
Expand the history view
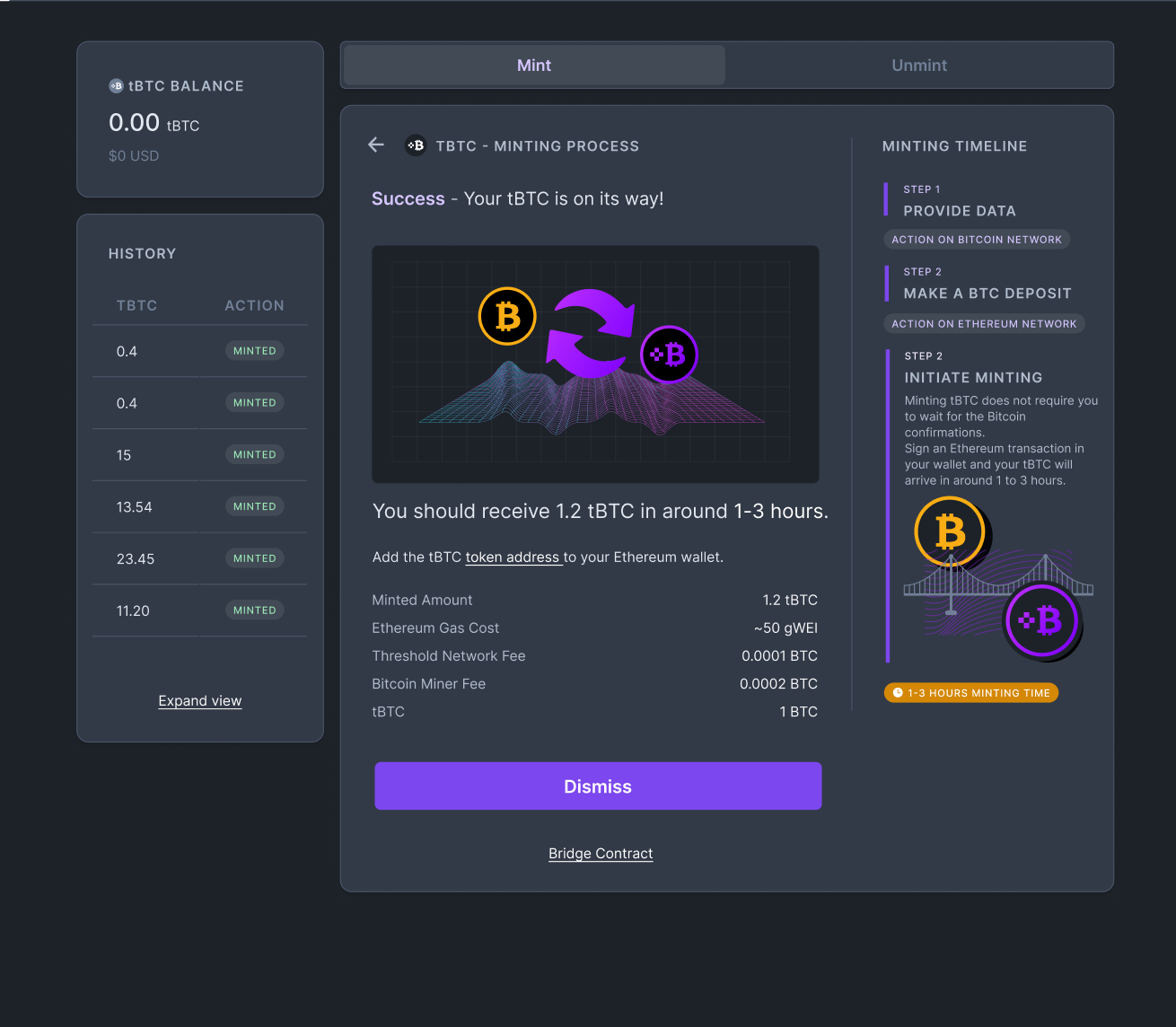coord(199,700)
